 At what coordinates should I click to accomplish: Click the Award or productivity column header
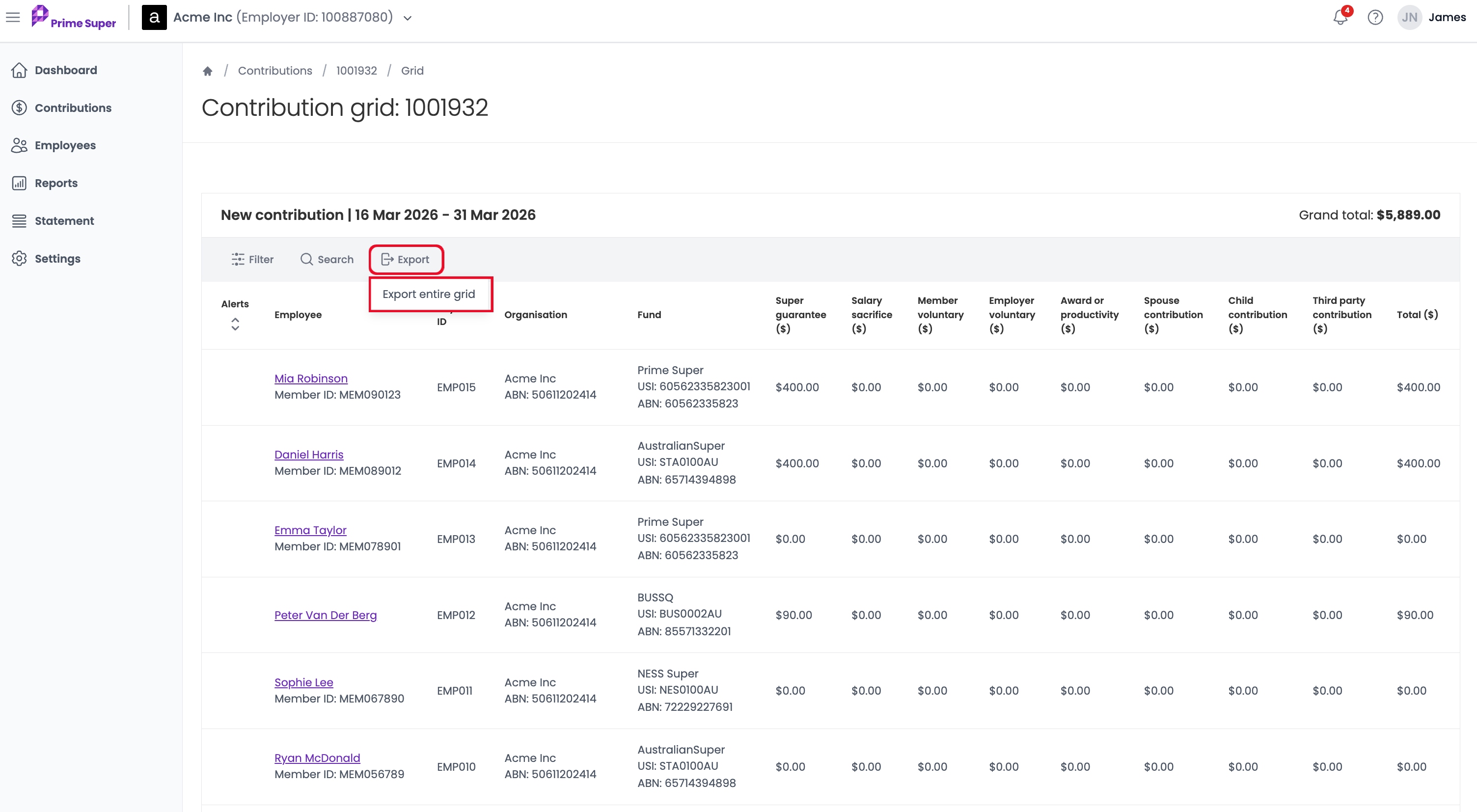click(1090, 315)
